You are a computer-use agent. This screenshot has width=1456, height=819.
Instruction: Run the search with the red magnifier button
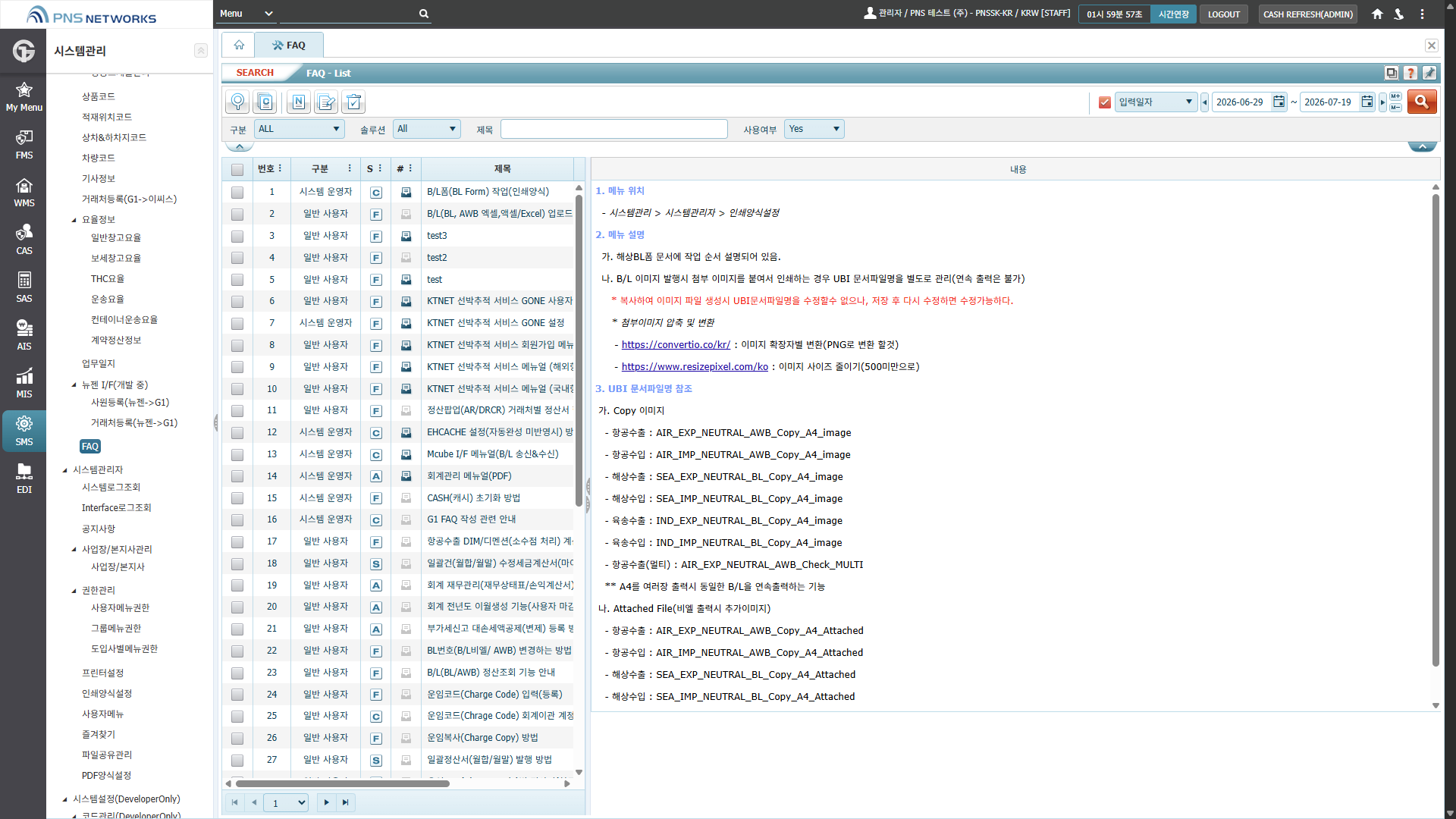coord(1422,102)
